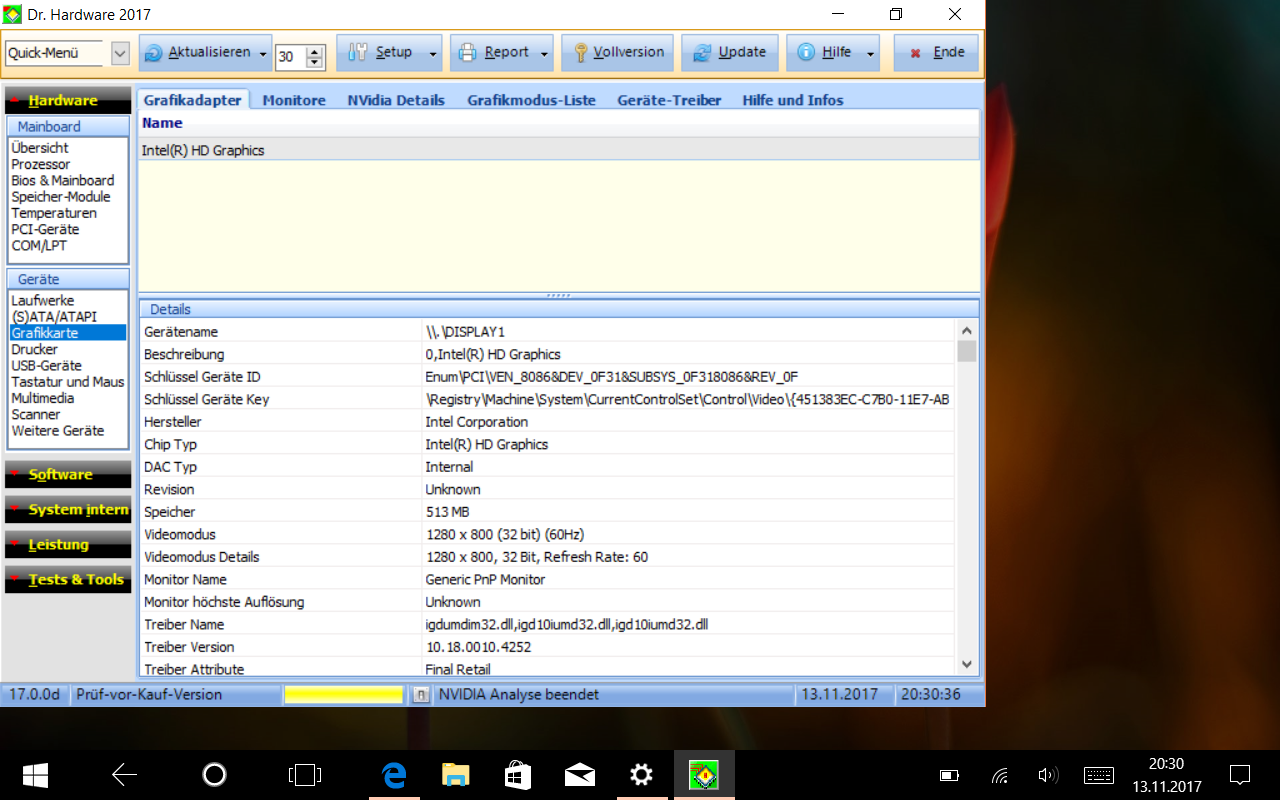
Task: Click the Update toolbar button
Action: coord(729,53)
